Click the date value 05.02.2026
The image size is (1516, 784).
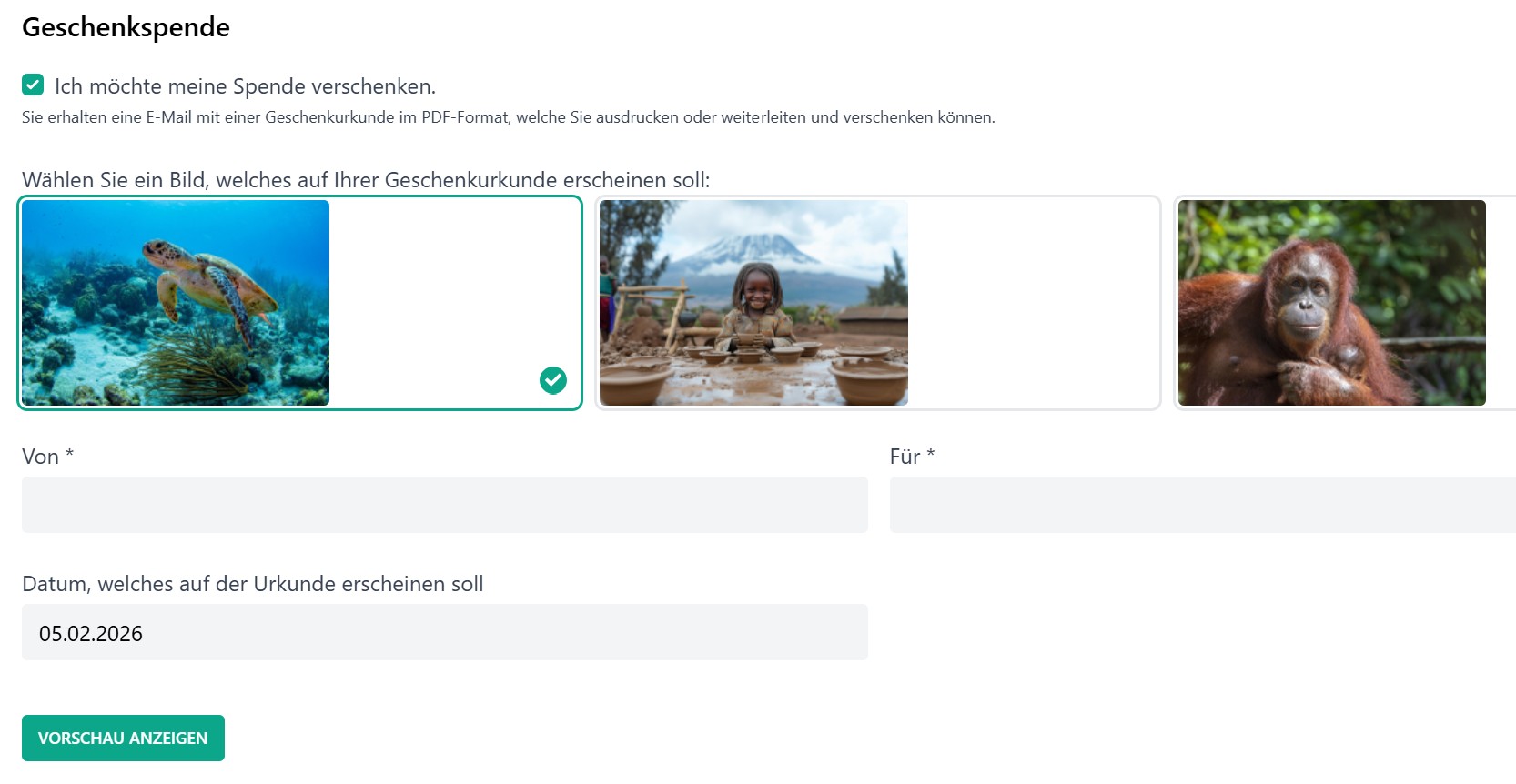point(91,634)
